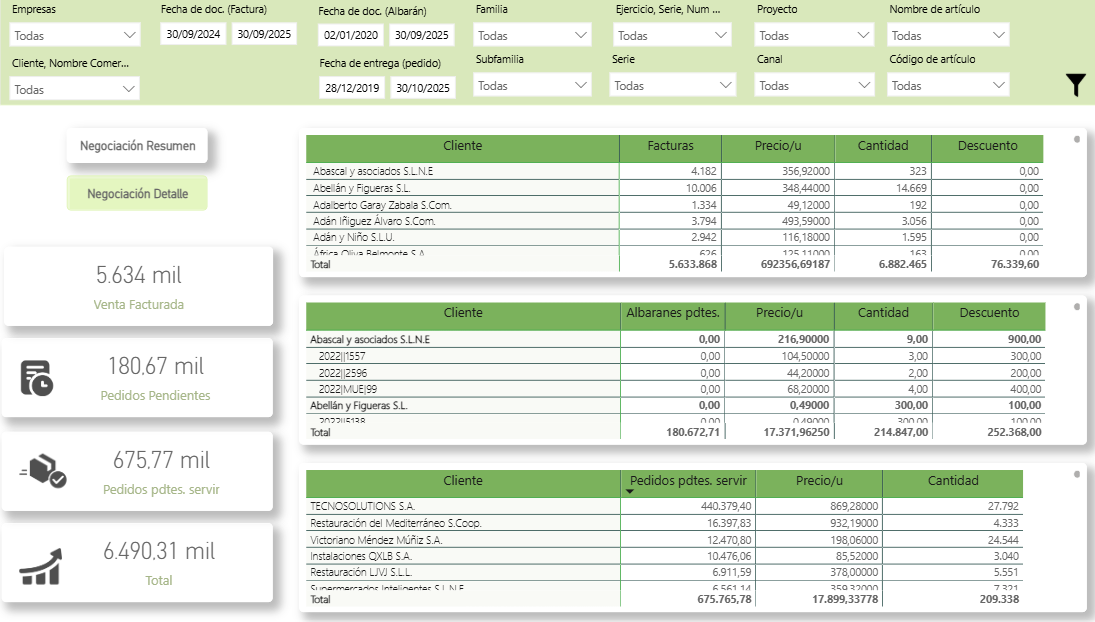
Task: Switch to Negociación Detalle view
Action: pos(137,194)
